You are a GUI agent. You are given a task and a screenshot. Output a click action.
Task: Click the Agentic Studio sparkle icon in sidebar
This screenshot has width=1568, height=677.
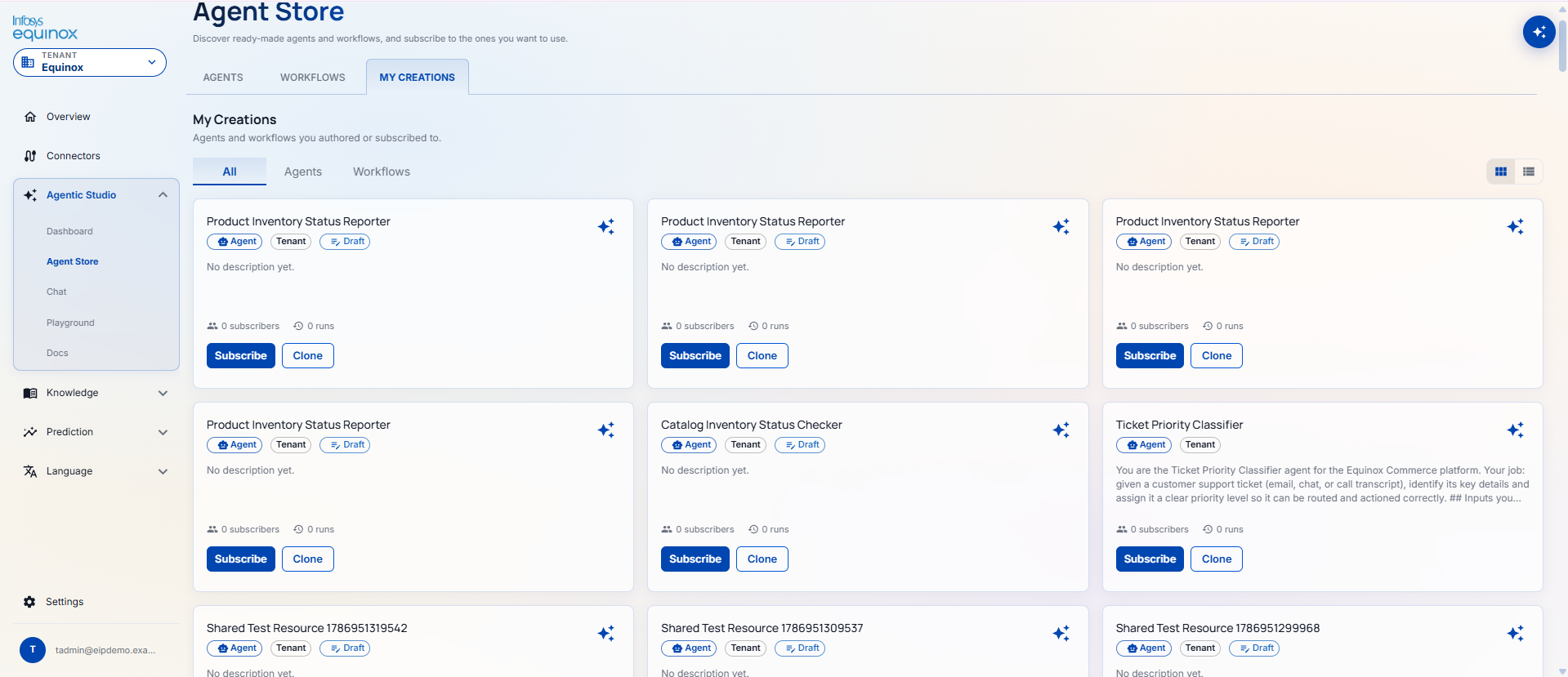pos(30,195)
